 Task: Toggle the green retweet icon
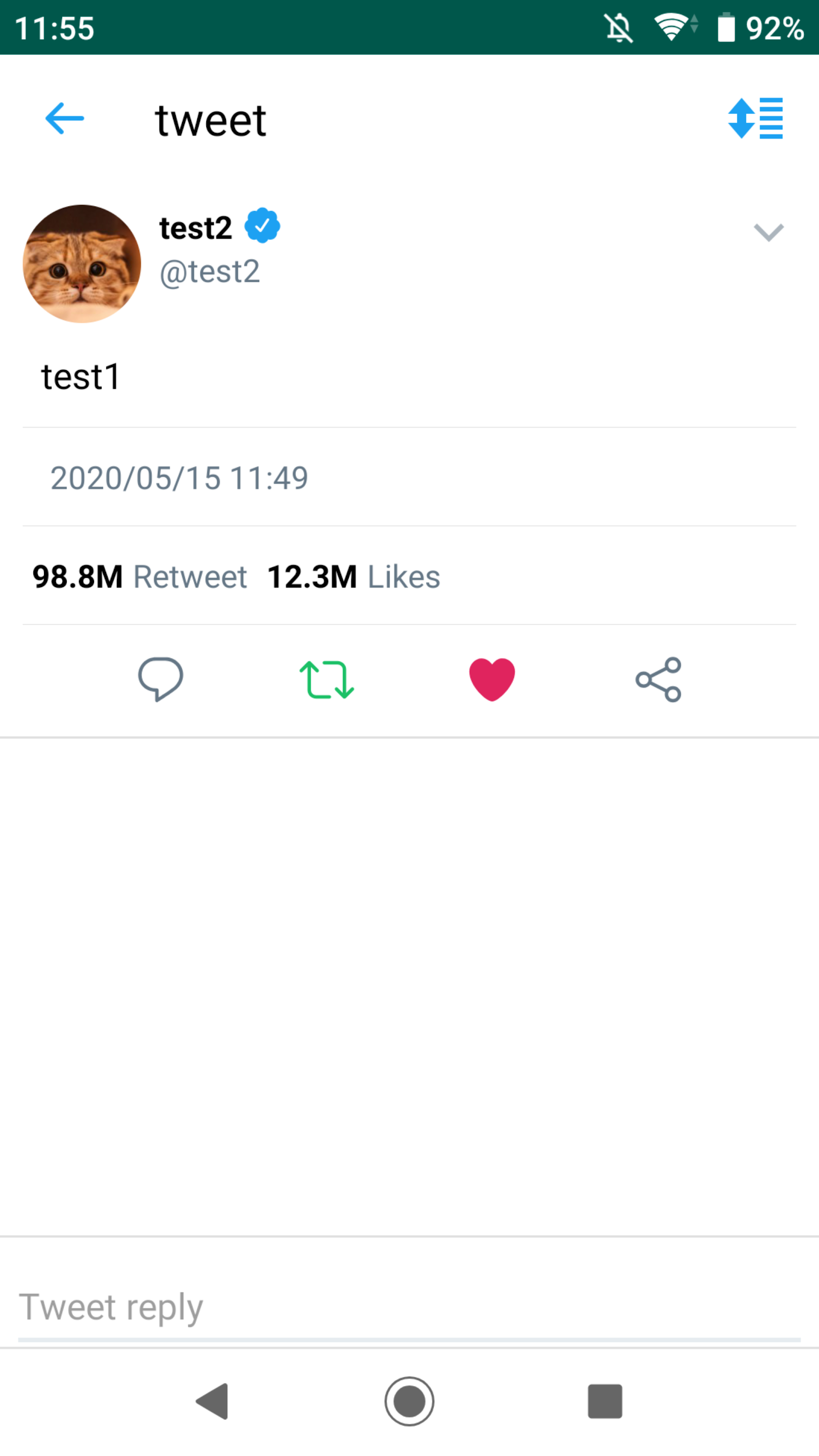327,679
